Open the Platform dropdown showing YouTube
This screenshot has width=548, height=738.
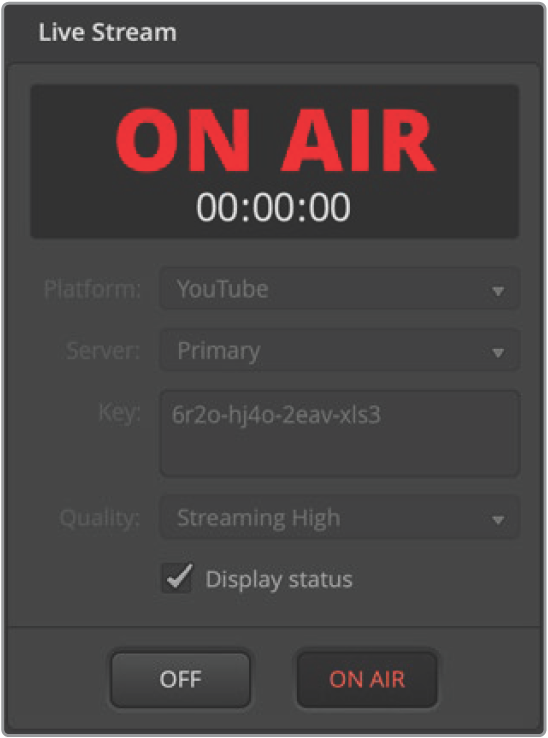[x=339, y=289]
